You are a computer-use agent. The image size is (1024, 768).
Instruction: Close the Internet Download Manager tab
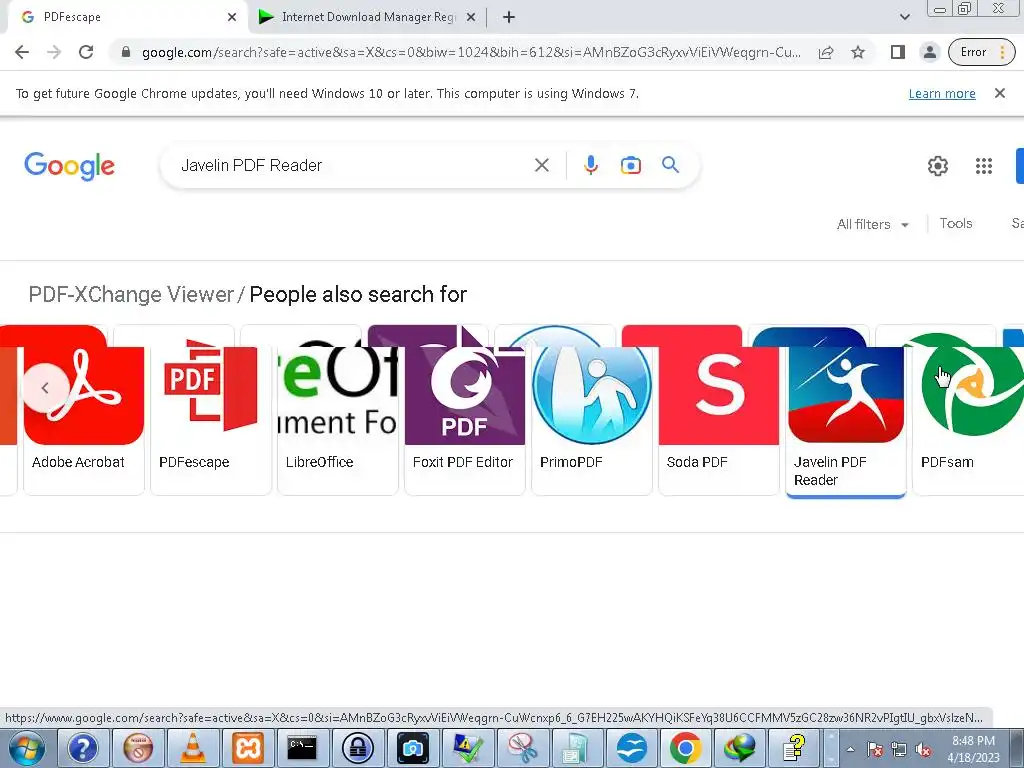point(471,17)
